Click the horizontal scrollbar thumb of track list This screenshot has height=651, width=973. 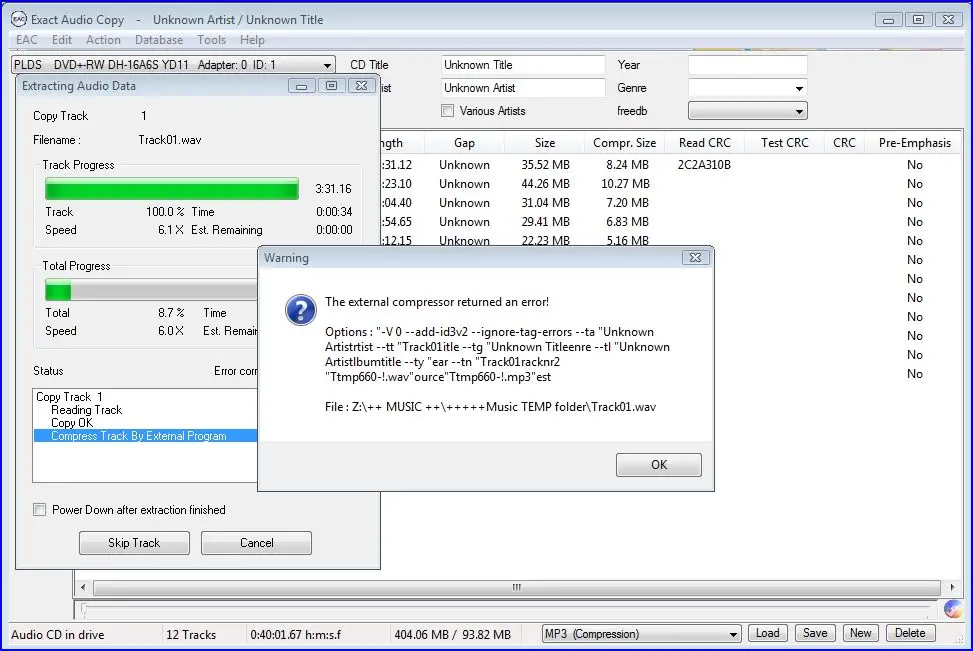click(516, 587)
